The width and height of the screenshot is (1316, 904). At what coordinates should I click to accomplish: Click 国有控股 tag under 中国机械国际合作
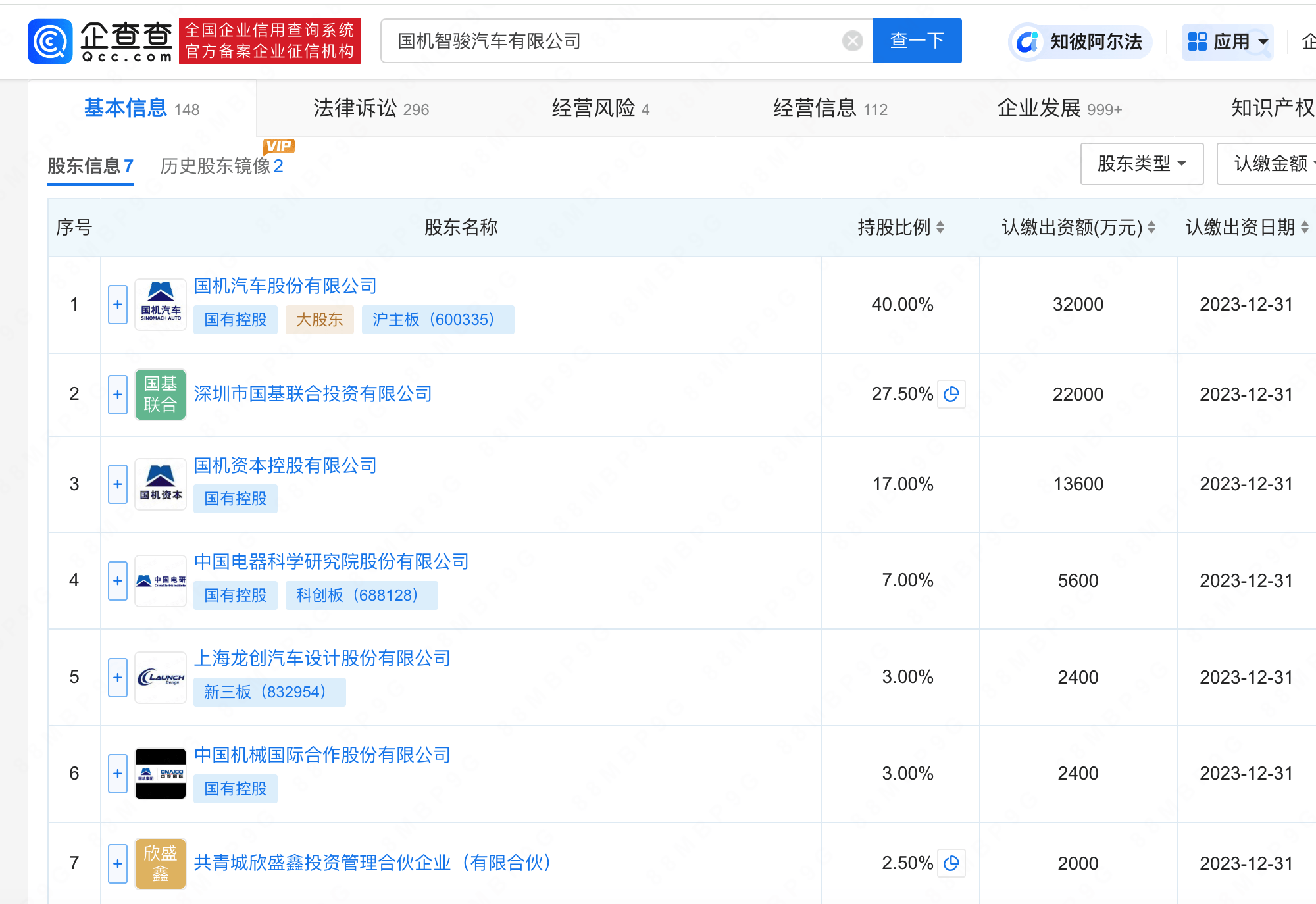[x=236, y=789]
